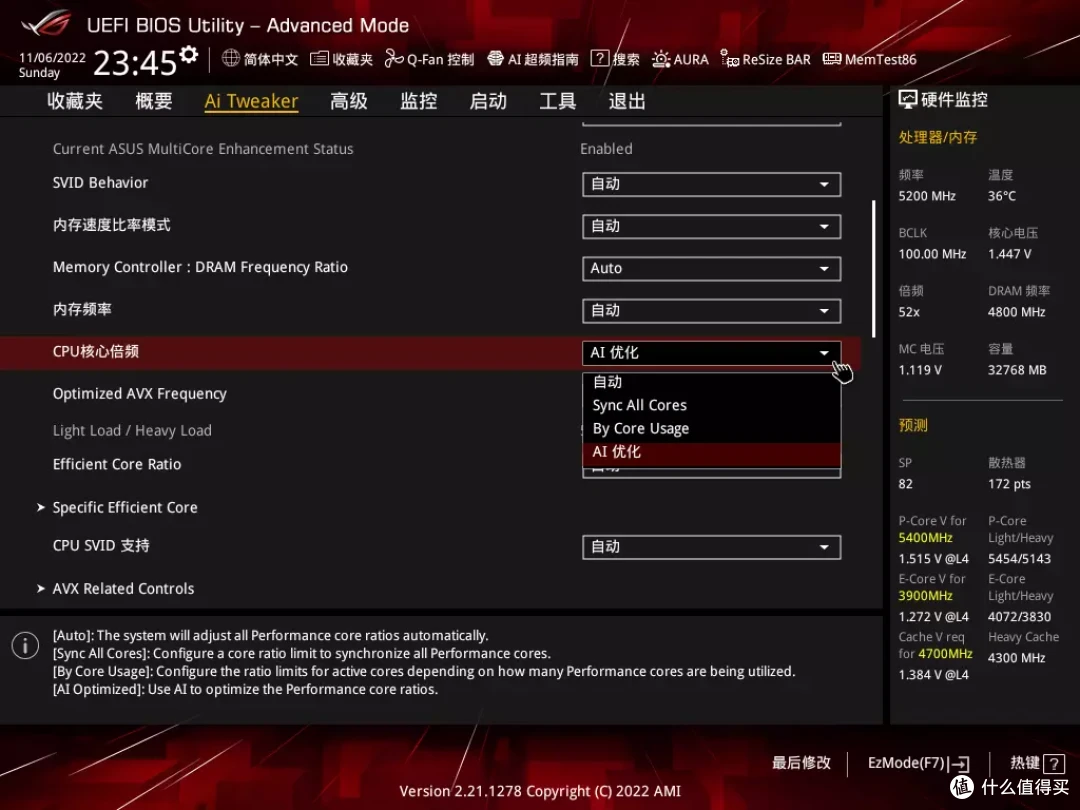Click hardware monitor icon in side panel
The image size is (1080, 810).
click(x=908, y=100)
